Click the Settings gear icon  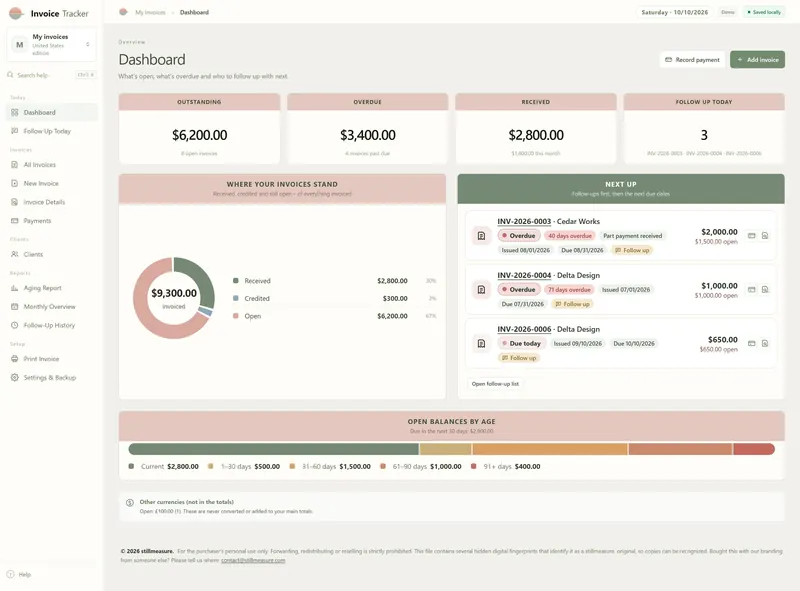[x=14, y=378]
